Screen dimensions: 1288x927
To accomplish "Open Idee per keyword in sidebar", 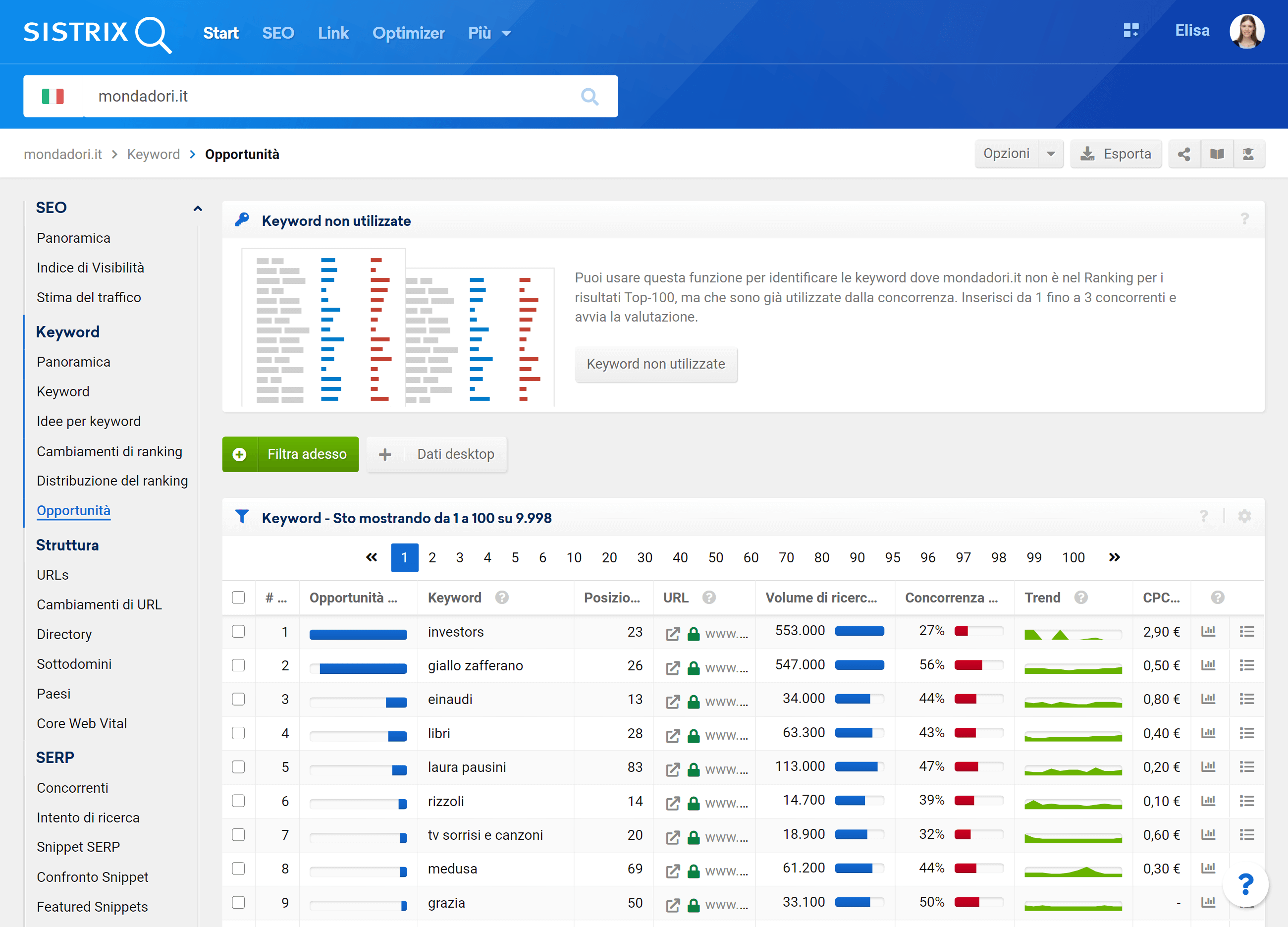I will pos(89,422).
